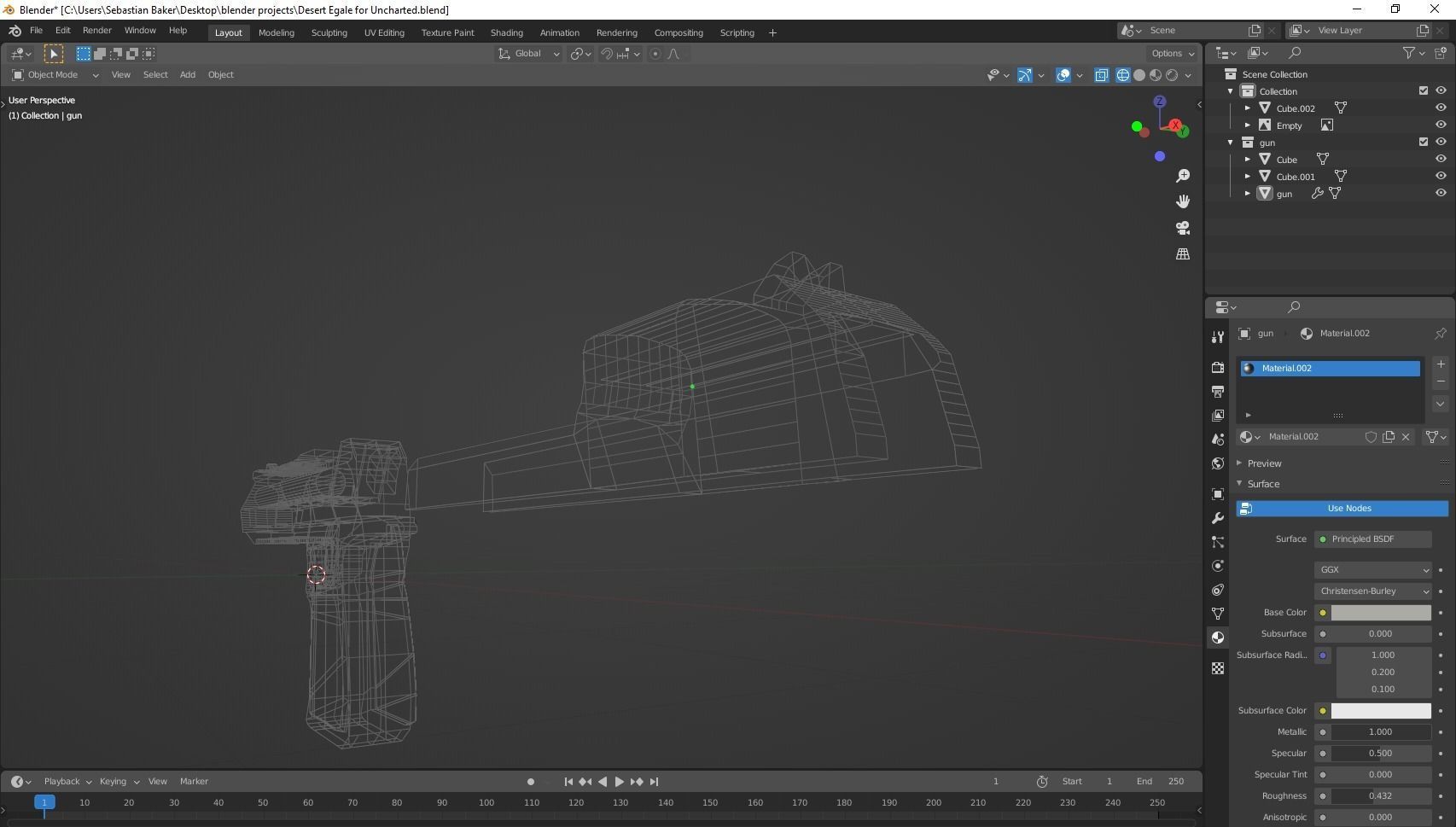Open Render properties tab icon
This screenshot has height=827, width=1456.
(1218, 367)
